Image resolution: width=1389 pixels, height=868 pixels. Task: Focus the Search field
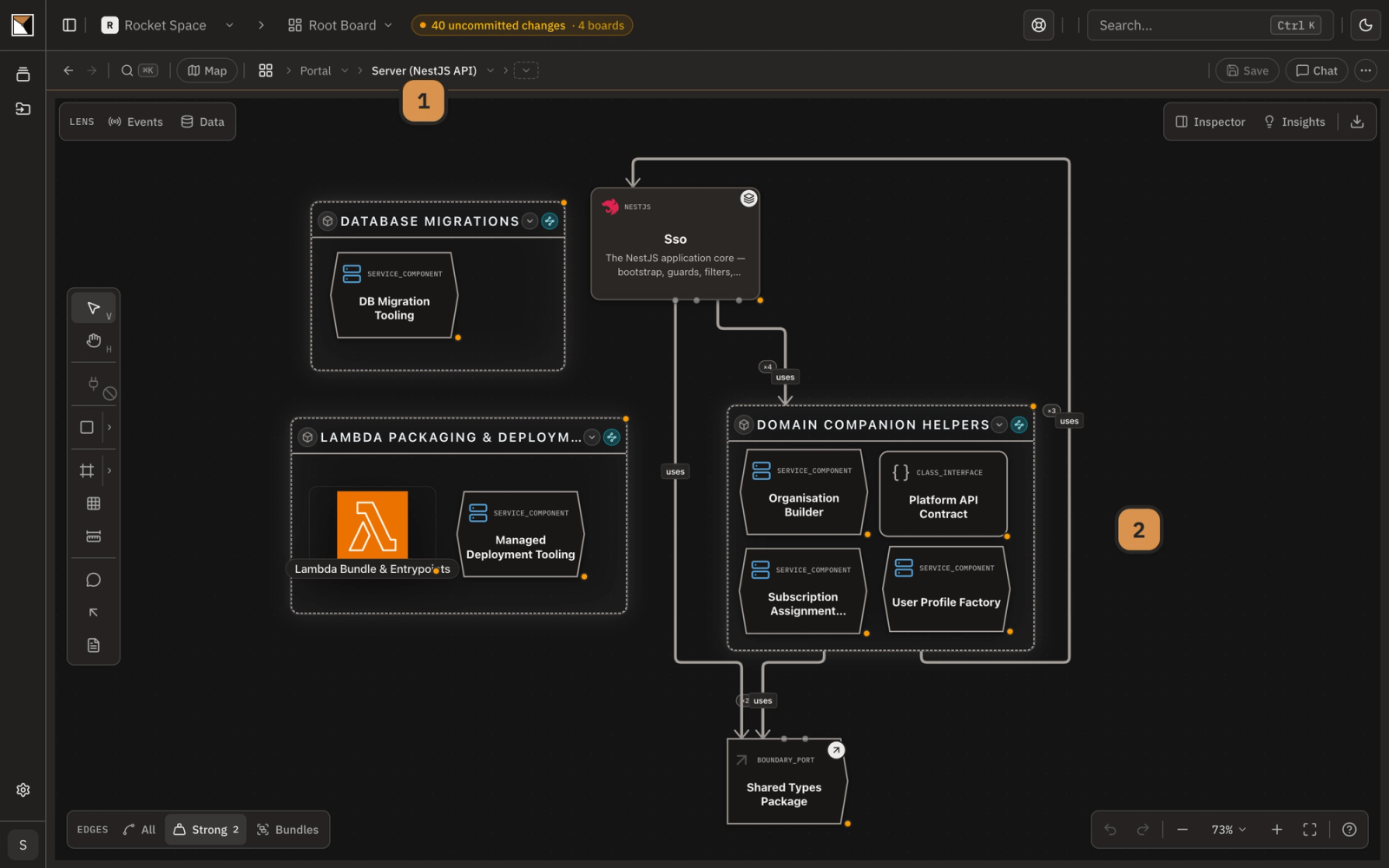click(1210, 25)
